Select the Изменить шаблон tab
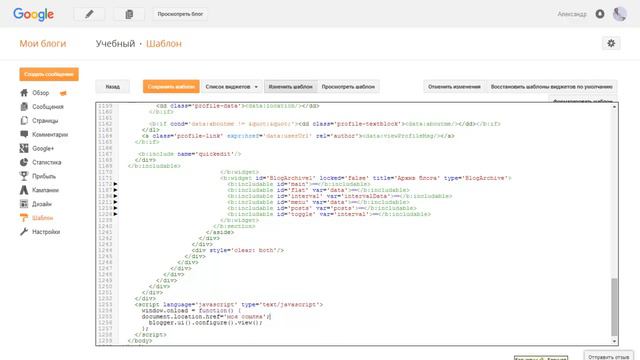This screenshot has height=360, width=640. 291,87
